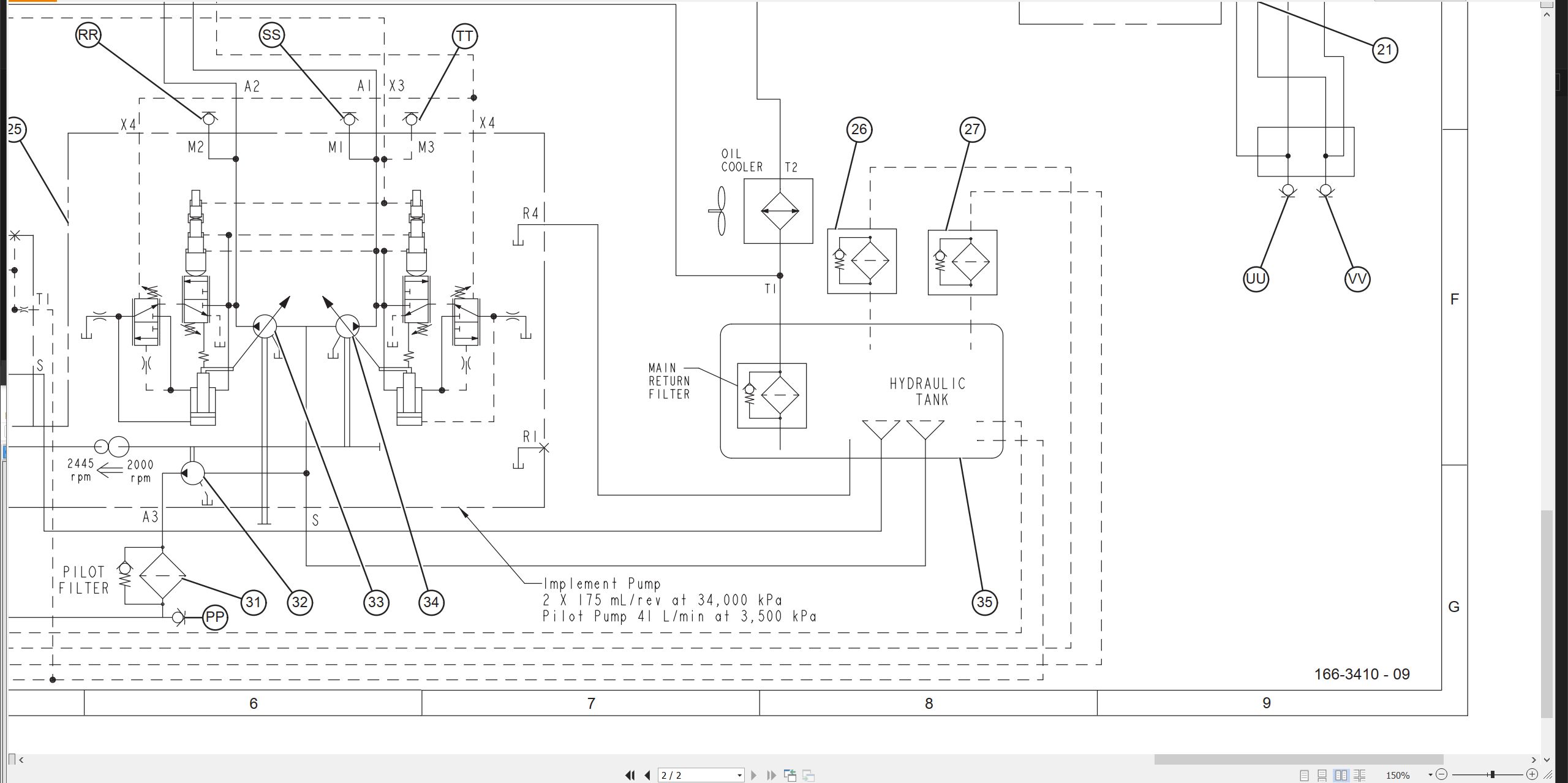Viewport: 1568px width, 783px height.
Task: Click the VV test port bubble
Action: click(1357, 279)
